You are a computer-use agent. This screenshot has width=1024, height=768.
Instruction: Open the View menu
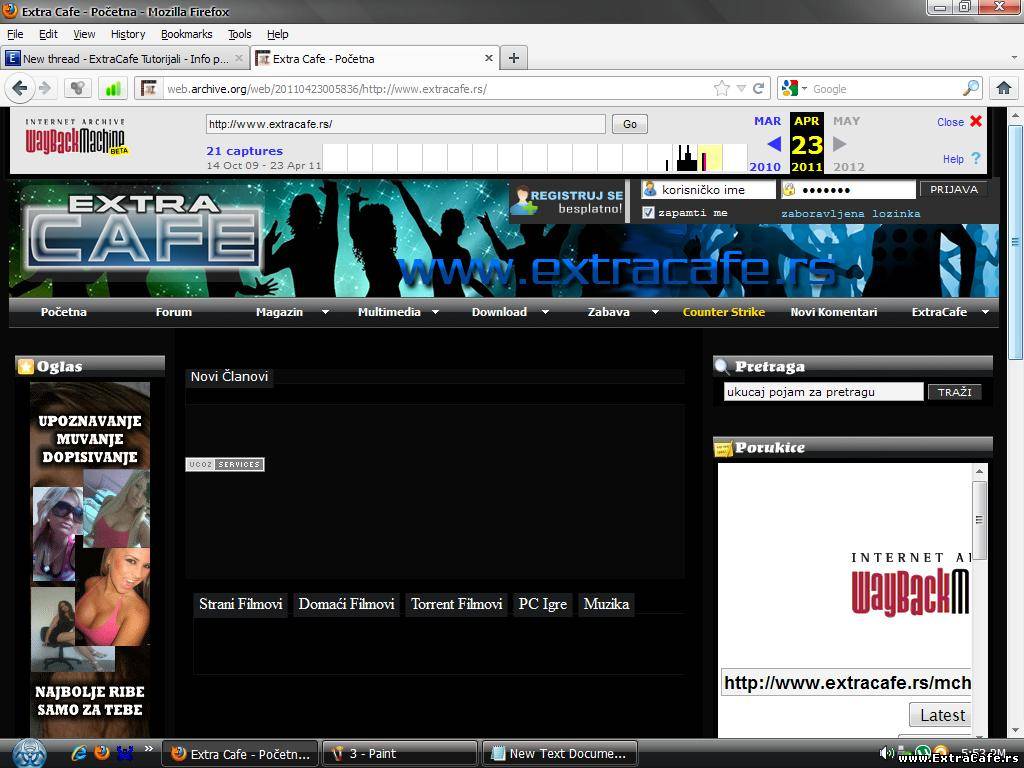(84, 34)
